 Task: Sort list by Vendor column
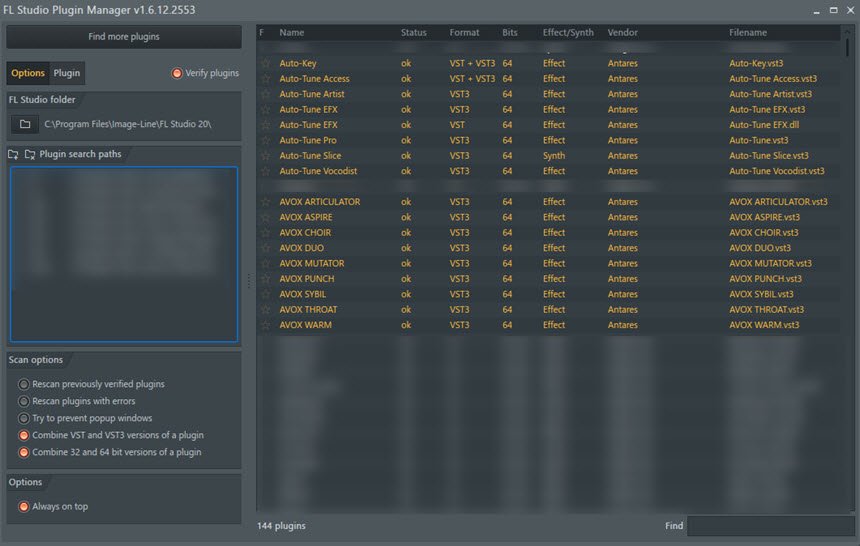[622, 32]
